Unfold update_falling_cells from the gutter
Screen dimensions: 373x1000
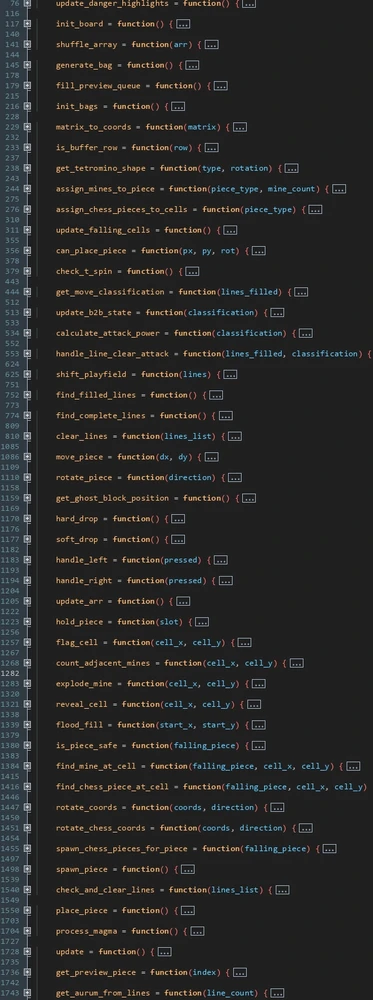tap(27, 230)
